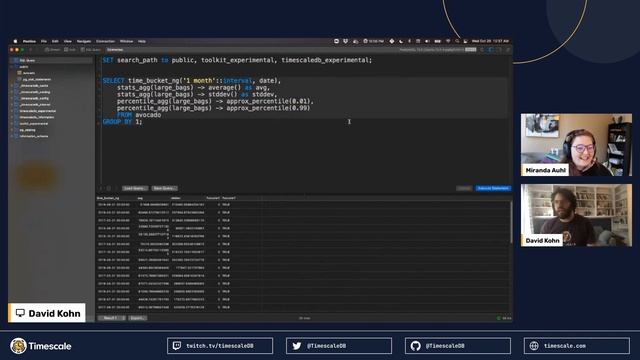Click the Do Not Disturb moon icon
Screen dimensions: 640x360
[401, 41]
